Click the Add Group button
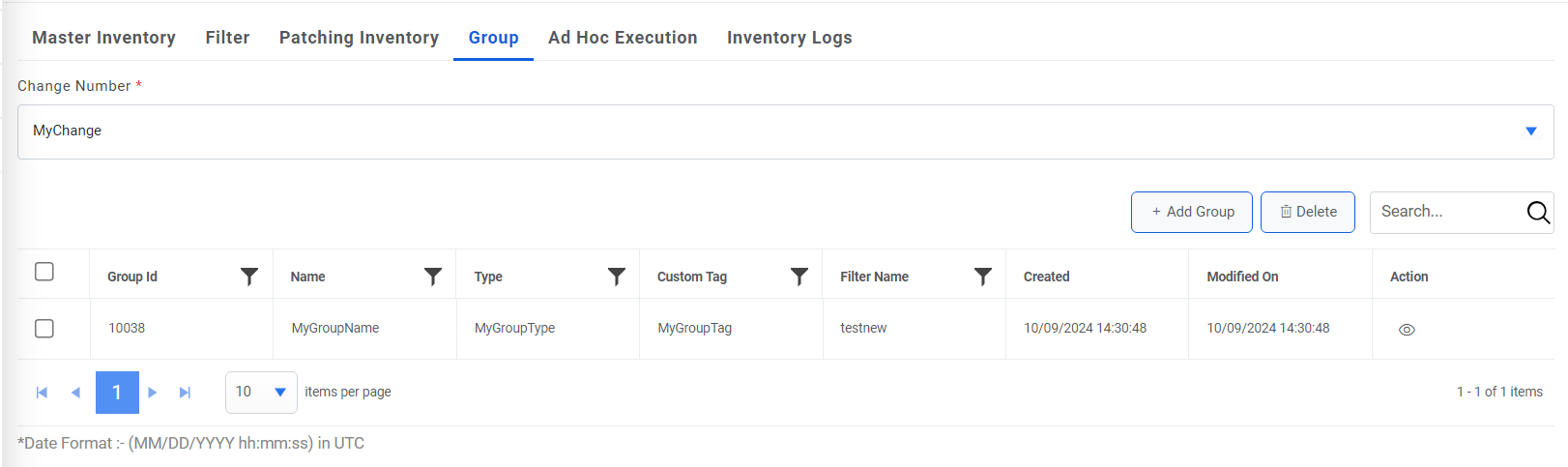Image resolution: width=1568 pixels, height=467 pixels. [x=1191, y=212]
